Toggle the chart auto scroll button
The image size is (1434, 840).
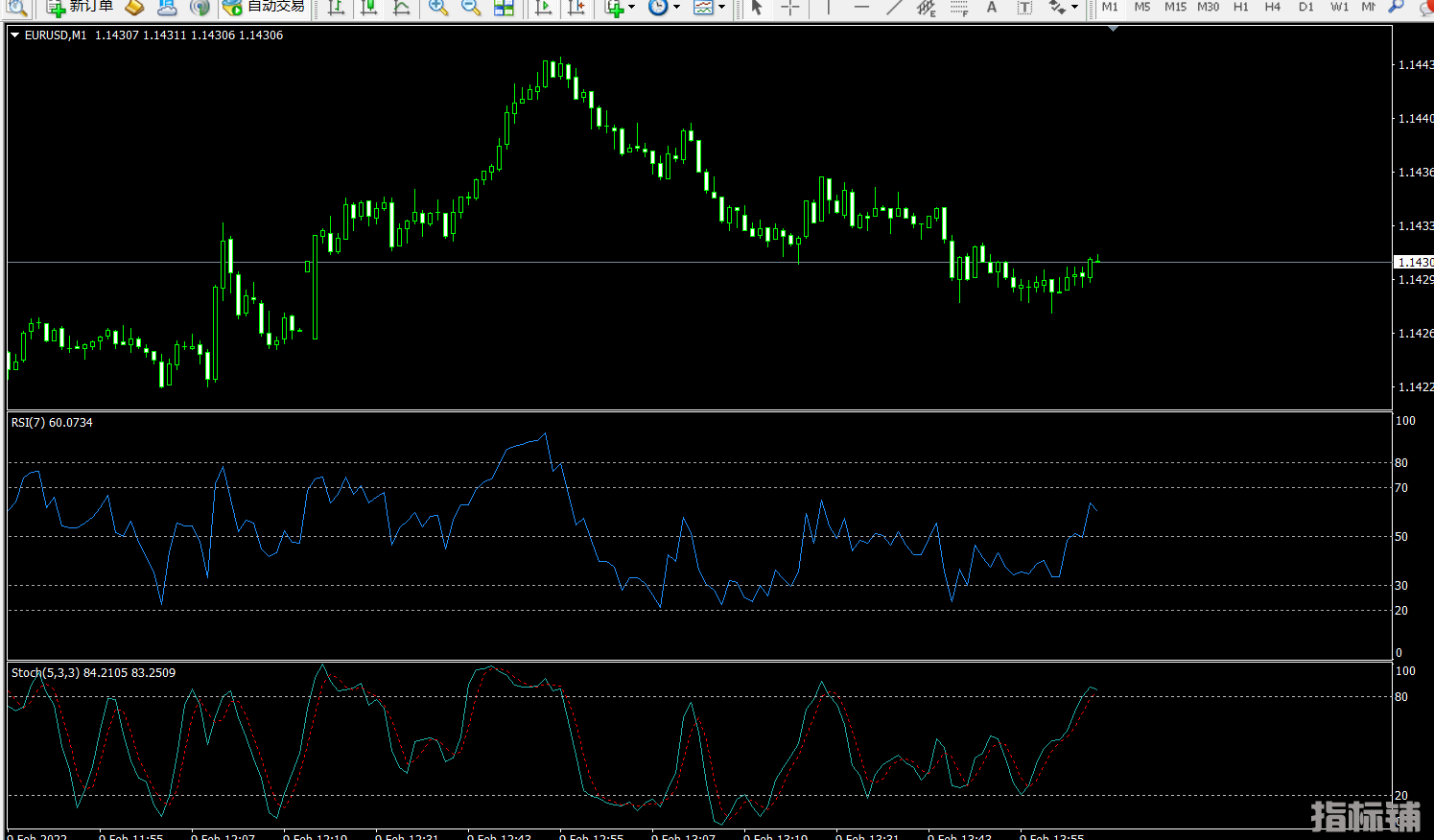tap(543, 8)
